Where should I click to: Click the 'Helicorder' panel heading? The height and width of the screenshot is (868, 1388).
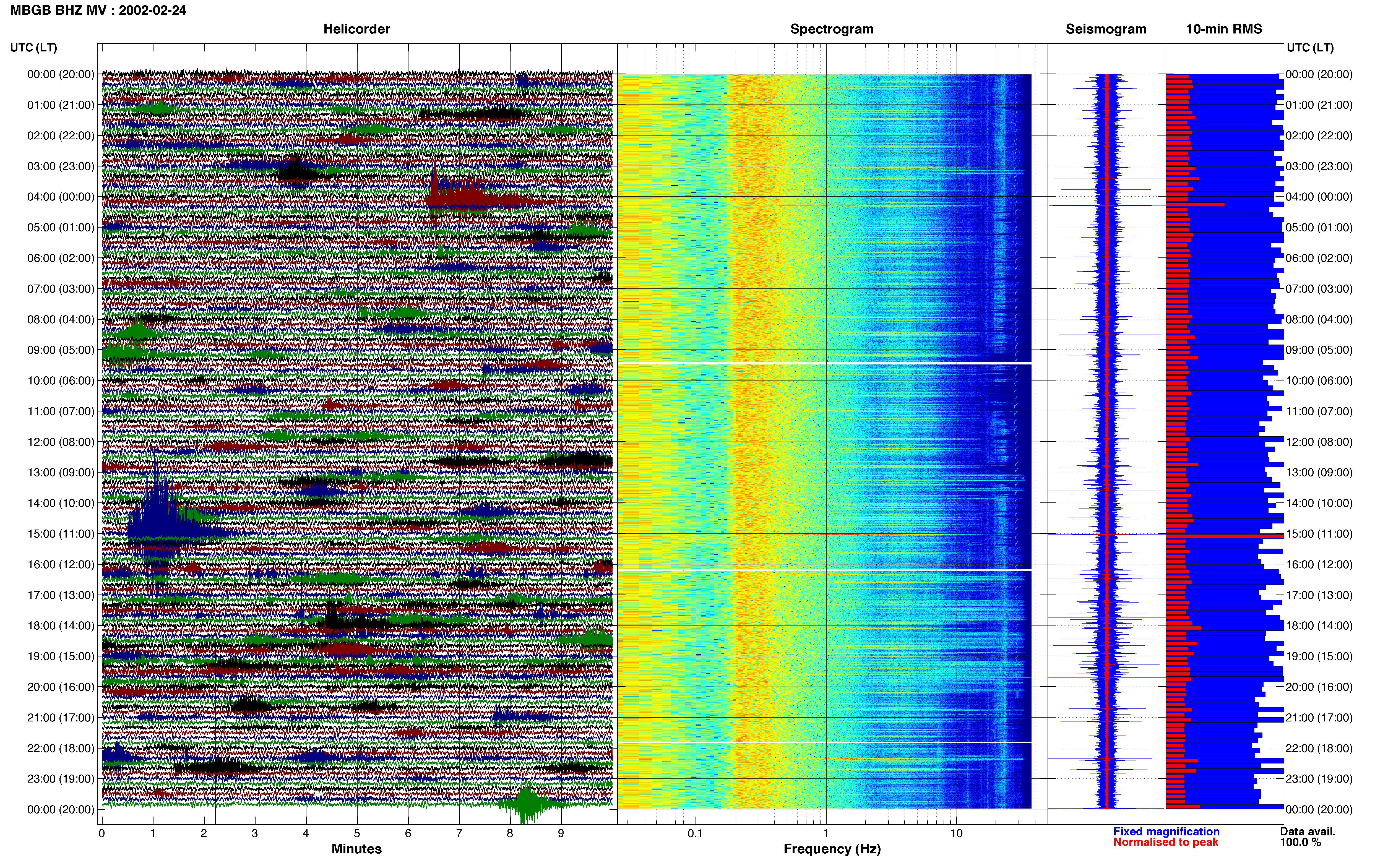coord(356,29)
